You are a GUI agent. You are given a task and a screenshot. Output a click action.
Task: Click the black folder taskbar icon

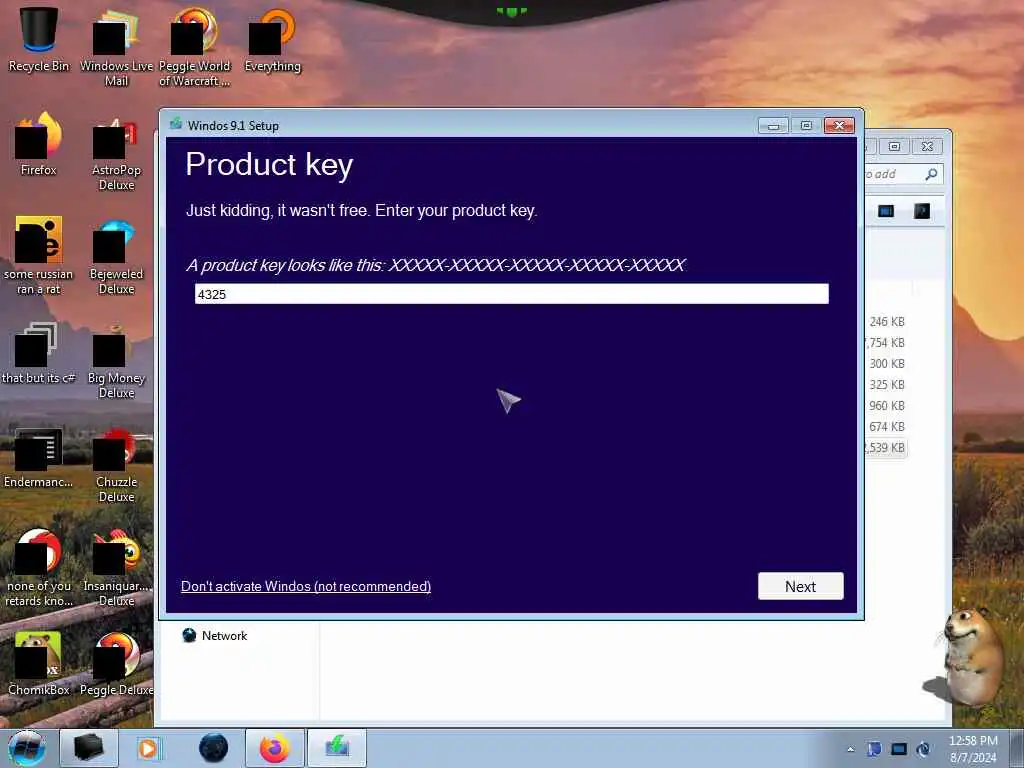click(89, 748)
